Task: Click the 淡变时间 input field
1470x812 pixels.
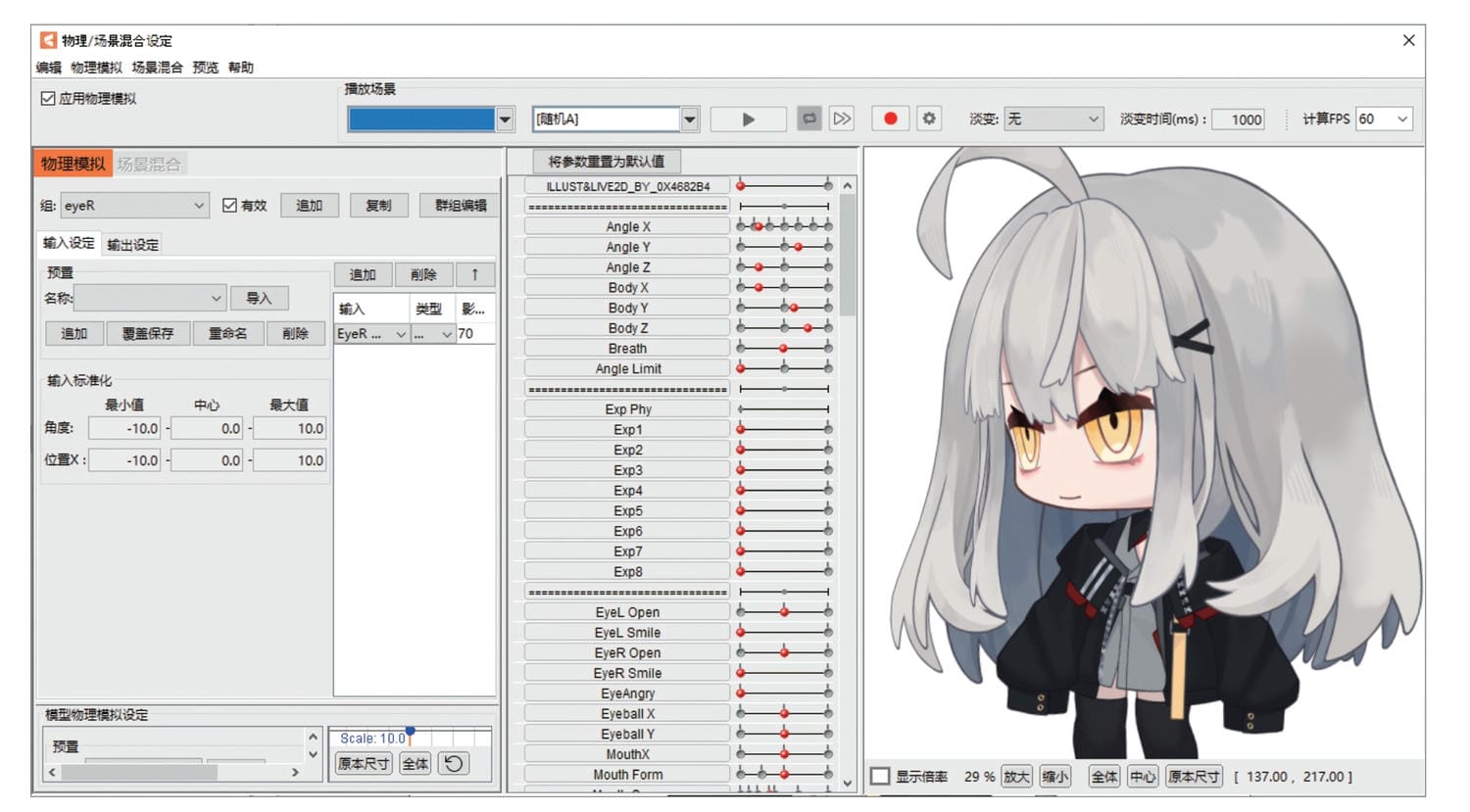Action: point(1238,119)
